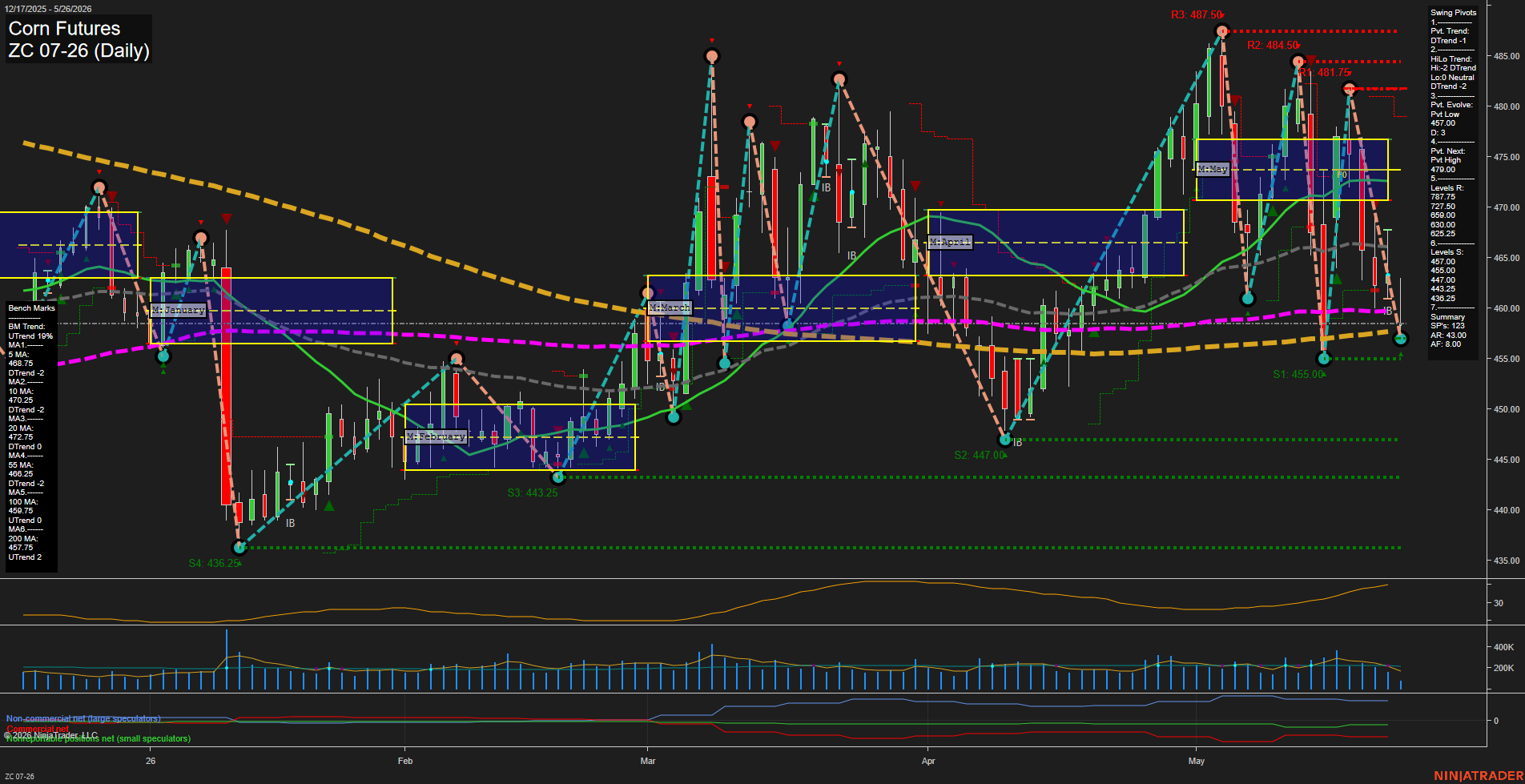
Task: Click the 10 MA: 470.25 benchmark entry
Action: click(21, 396)
